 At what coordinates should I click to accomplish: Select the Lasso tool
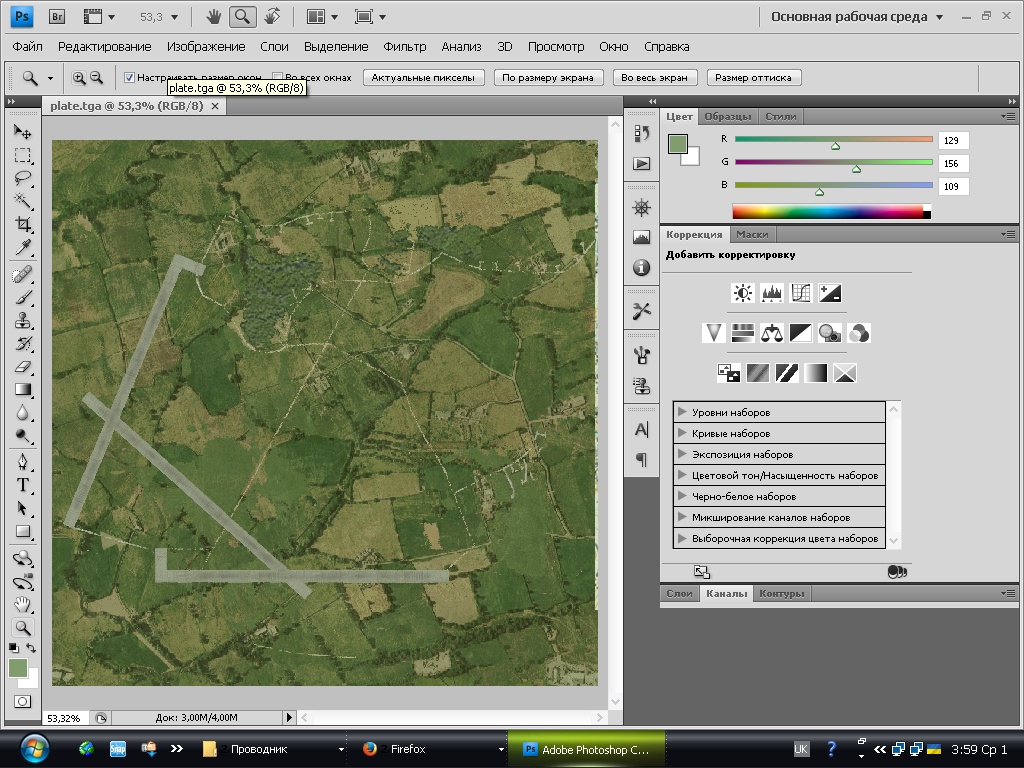point(22,178)
